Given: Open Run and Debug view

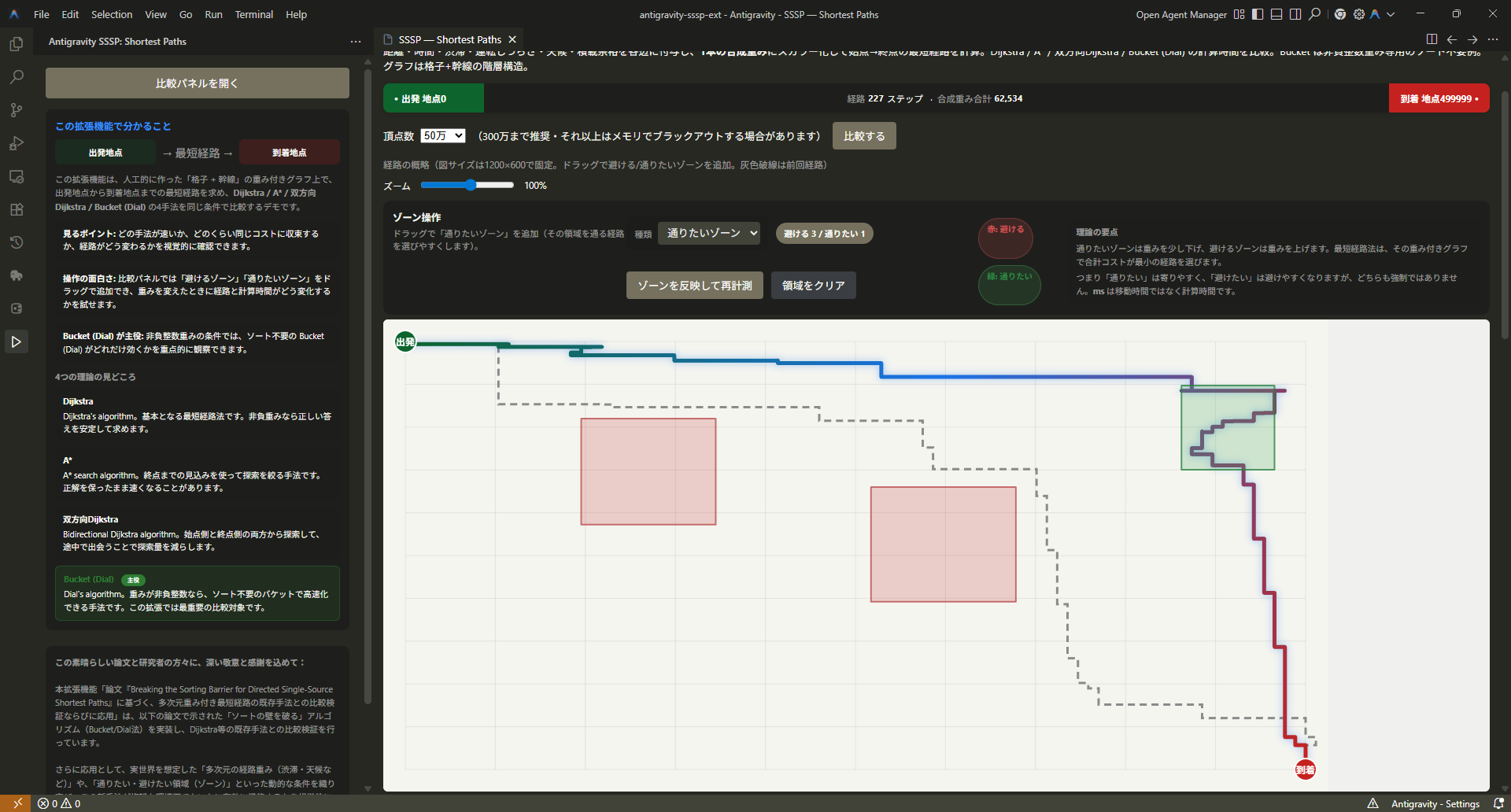Looking at the screenshot, I should point(16,143).
